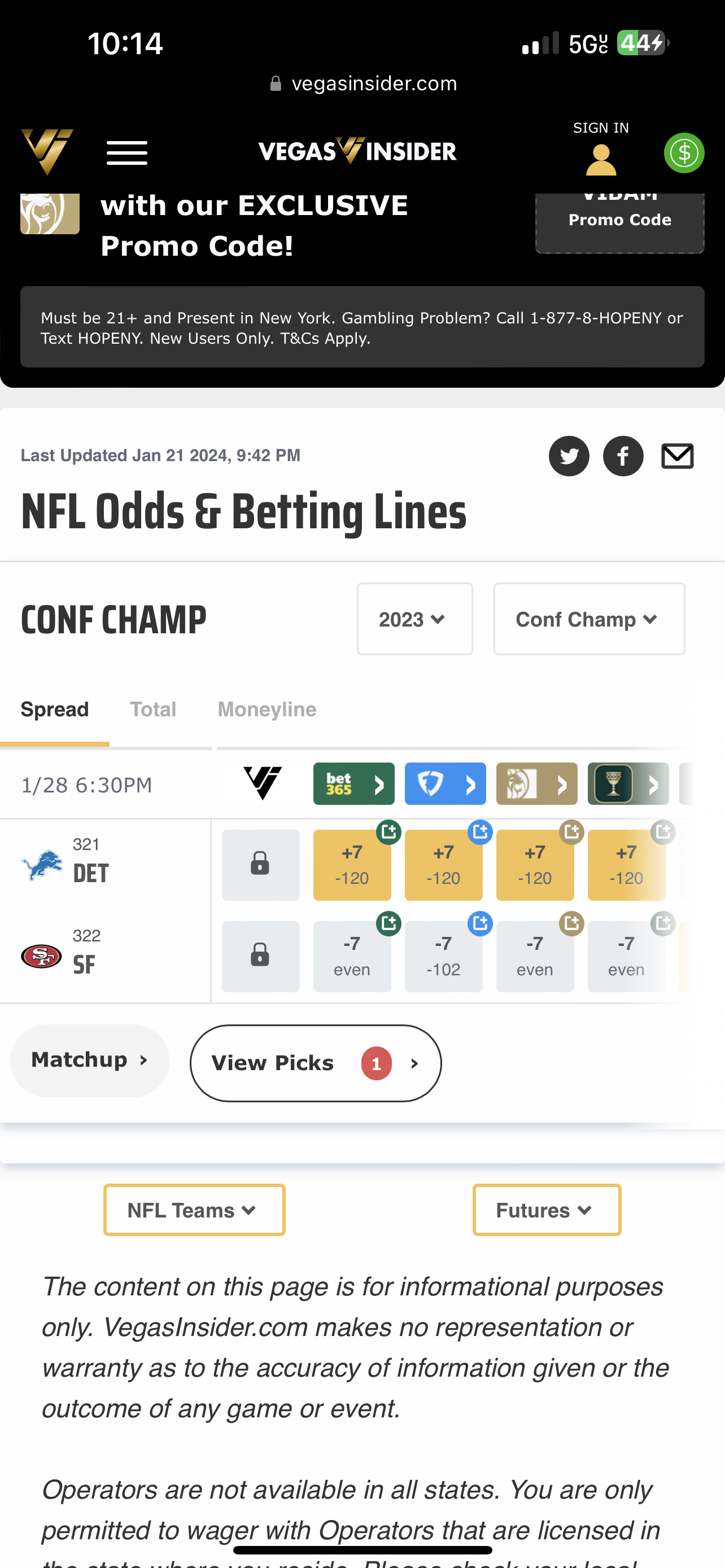This screenshot has height=1568, width=725.
Task: Open the Conf Champ week dropdown
Action: pyautogui.click(x=589, y=619)
